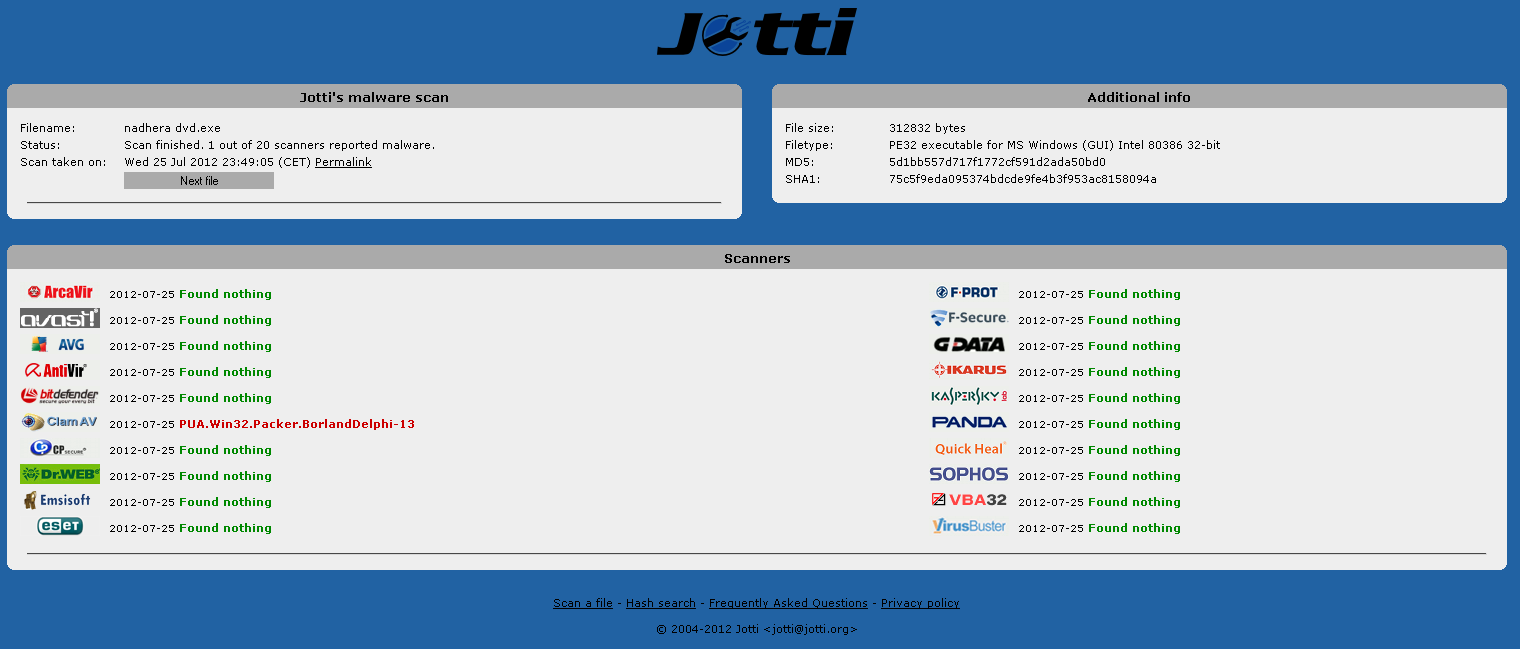Image resolution: width=1520 pixels, height=649 pixels.
Task: Click the 2012-07-25 date beside ClamAV
Action: 142,424
